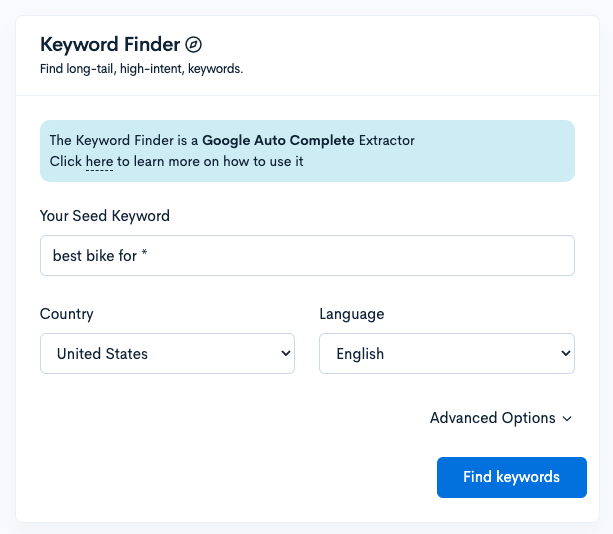Click the "English" value in Language
613x534 pixels.
coord(360,354)
